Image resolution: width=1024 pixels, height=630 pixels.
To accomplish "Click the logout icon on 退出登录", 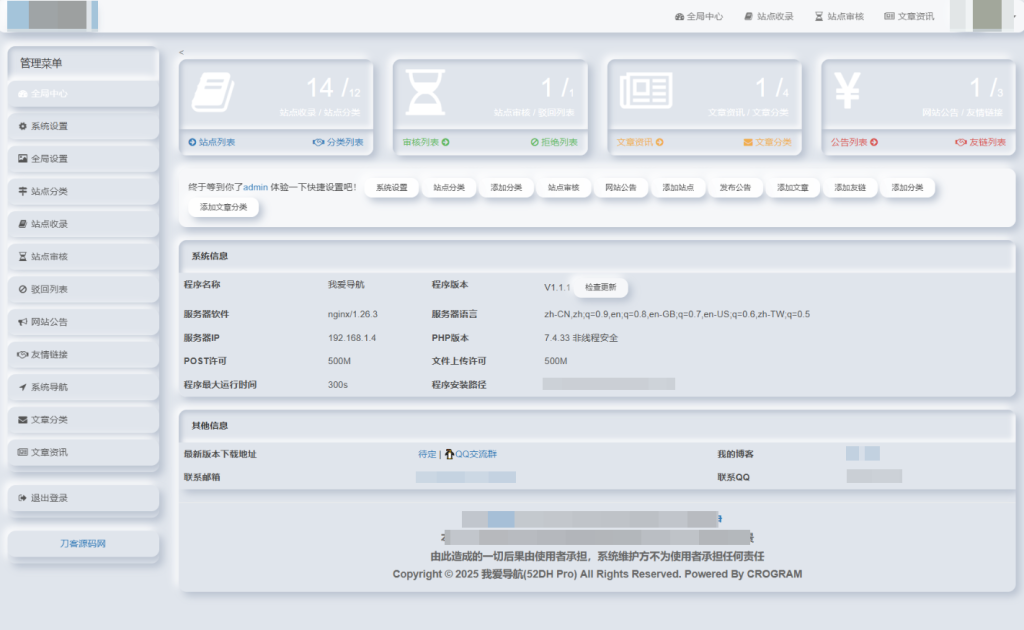I will point(23,499).
